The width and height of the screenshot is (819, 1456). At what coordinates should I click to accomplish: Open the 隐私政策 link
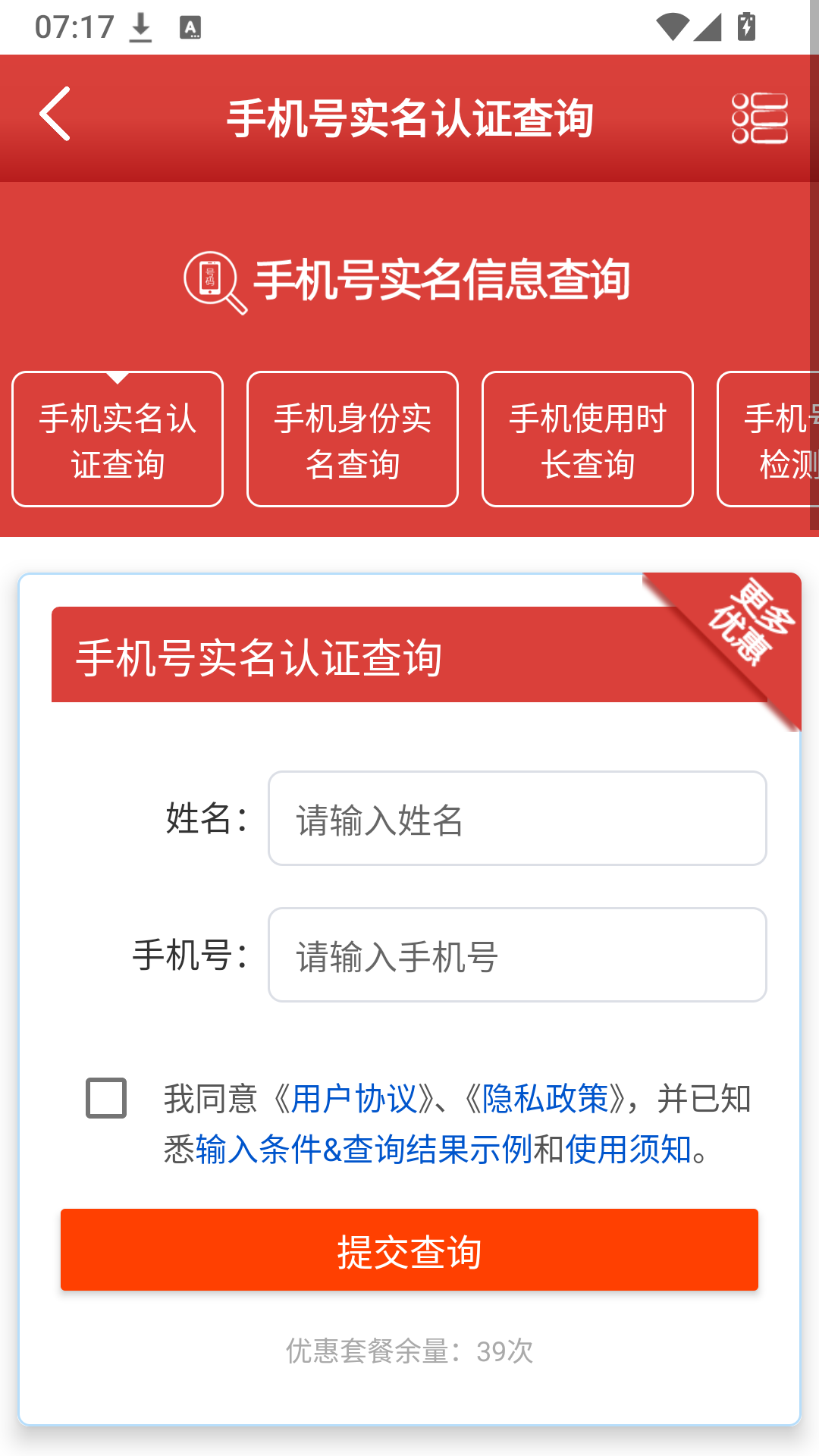pos(545,1098)
